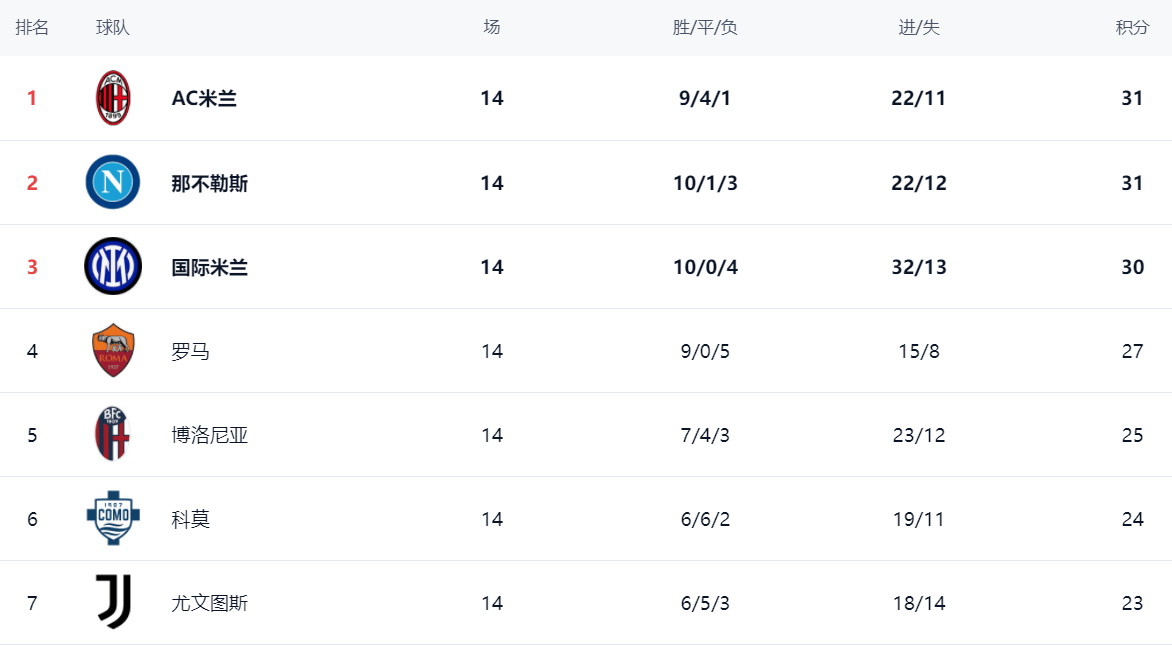This screenshot has height=646, width=1172.
Task: Select the Bologna BFC club crest
Action: [x=113, y=435]
